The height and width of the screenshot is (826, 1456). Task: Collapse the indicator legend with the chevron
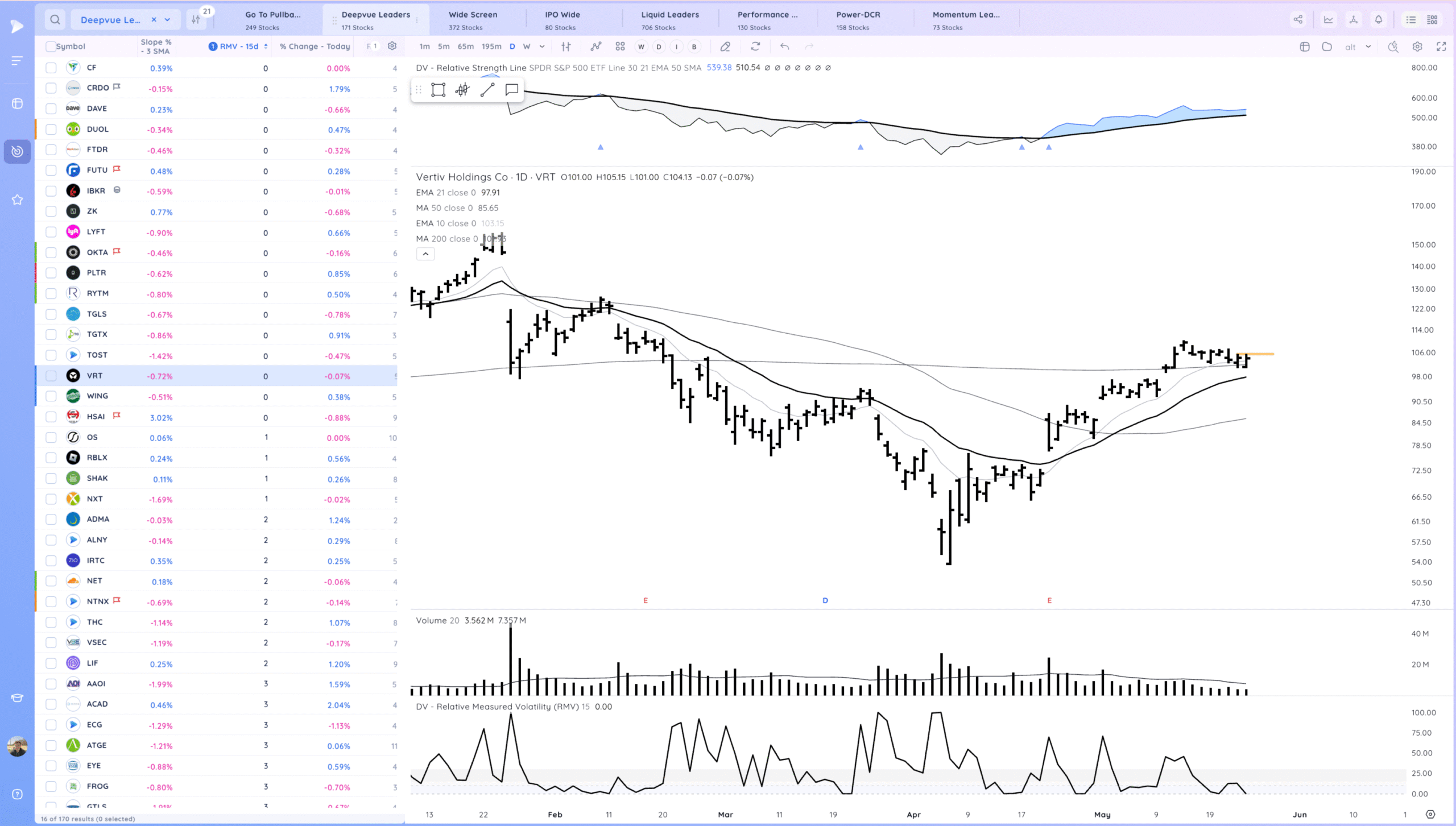pos(425,254)
